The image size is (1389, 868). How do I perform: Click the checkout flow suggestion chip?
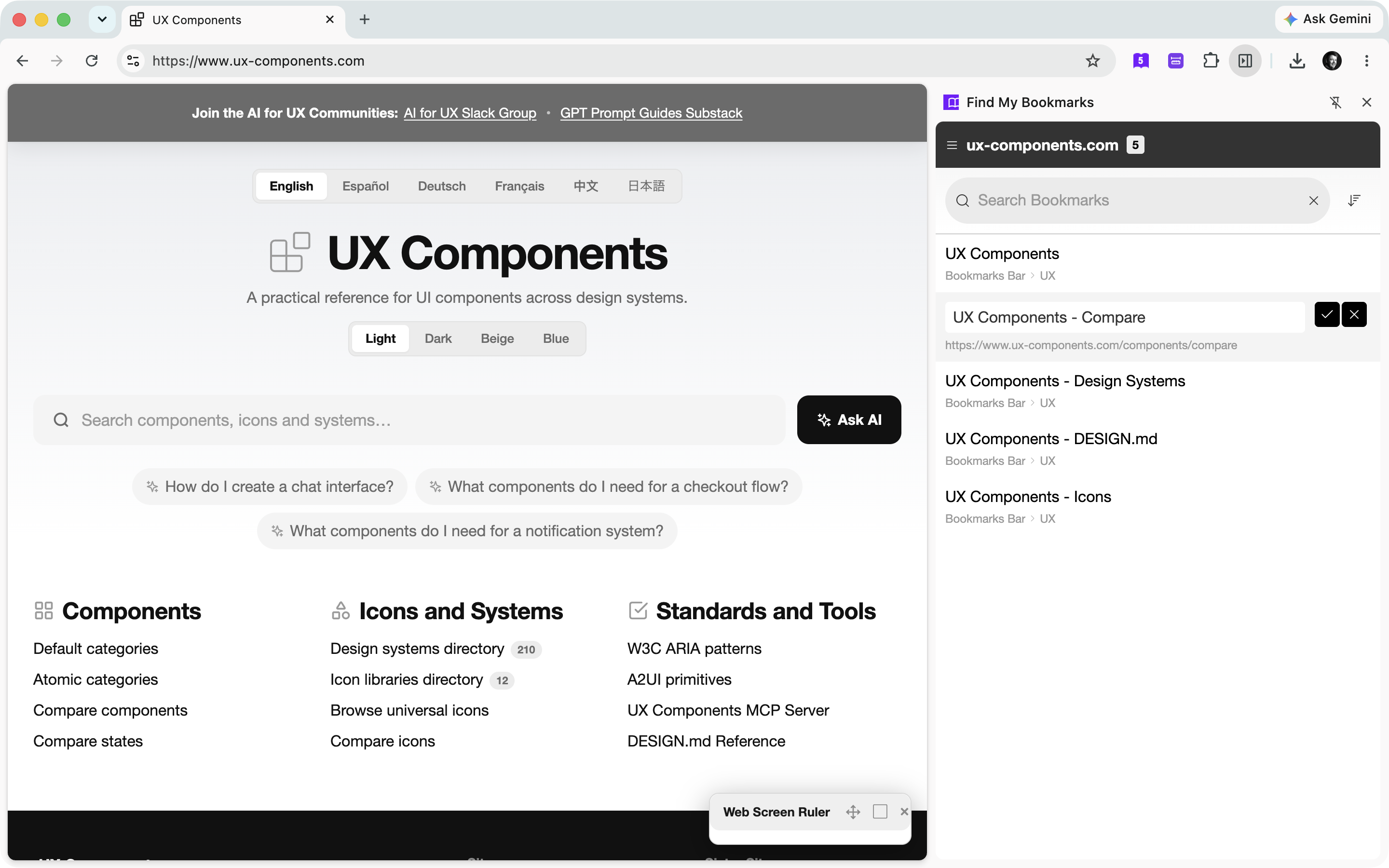[x=608, y=486]
